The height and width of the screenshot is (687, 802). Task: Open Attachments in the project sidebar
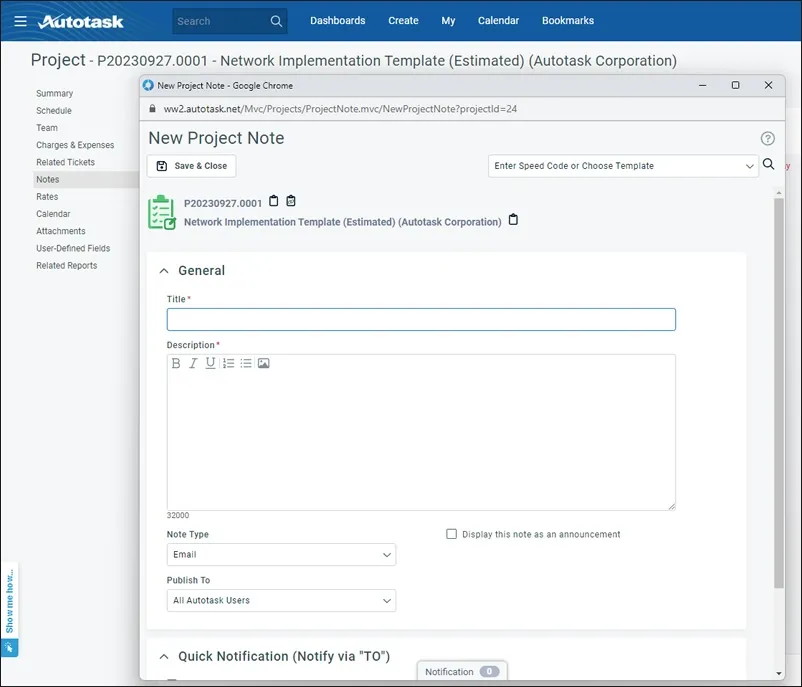(61, 231)
